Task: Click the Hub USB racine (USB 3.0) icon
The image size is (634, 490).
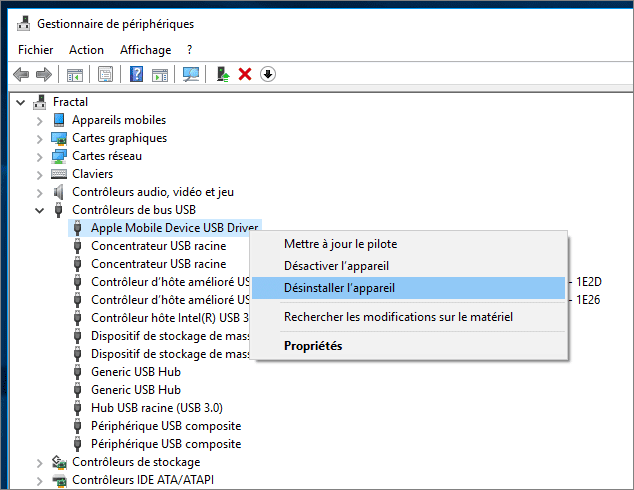Action: tap(78, 408)
